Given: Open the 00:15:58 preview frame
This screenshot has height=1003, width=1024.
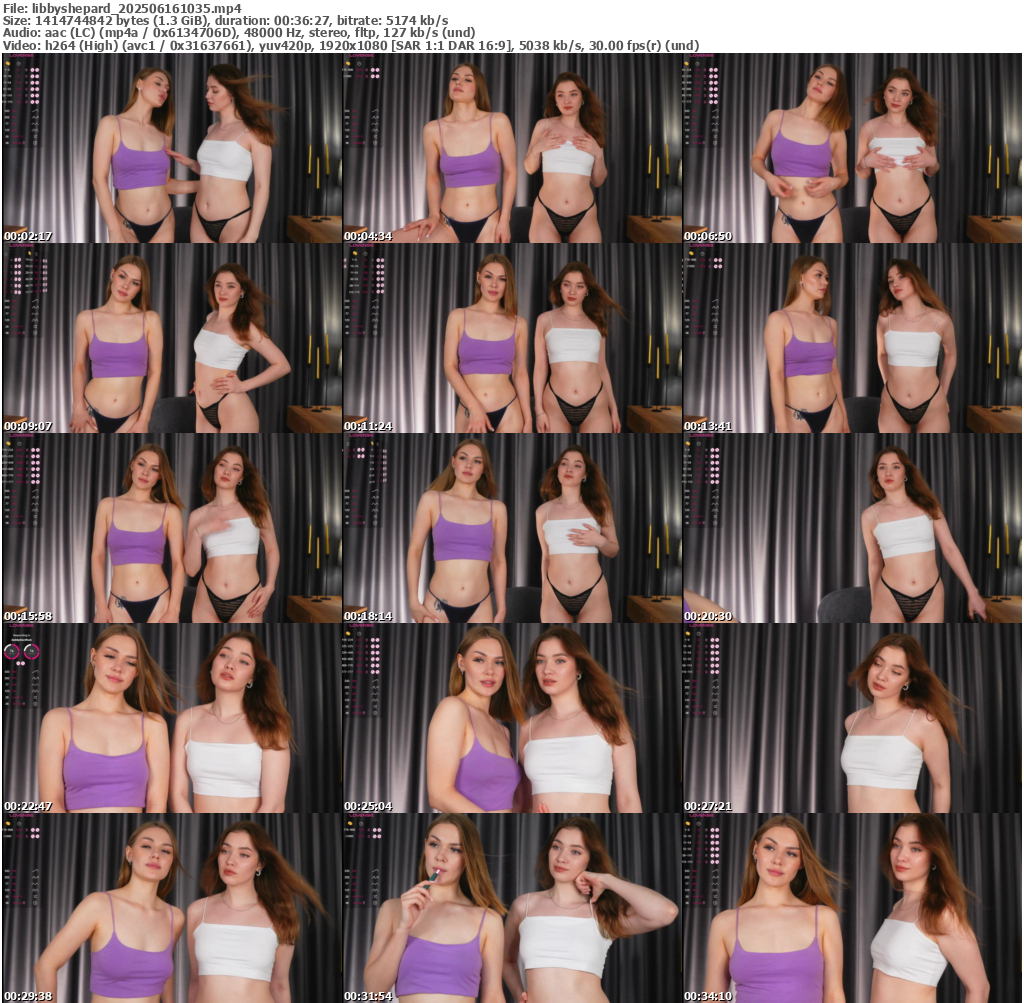Looking at the screenshot, I should 171,528.
